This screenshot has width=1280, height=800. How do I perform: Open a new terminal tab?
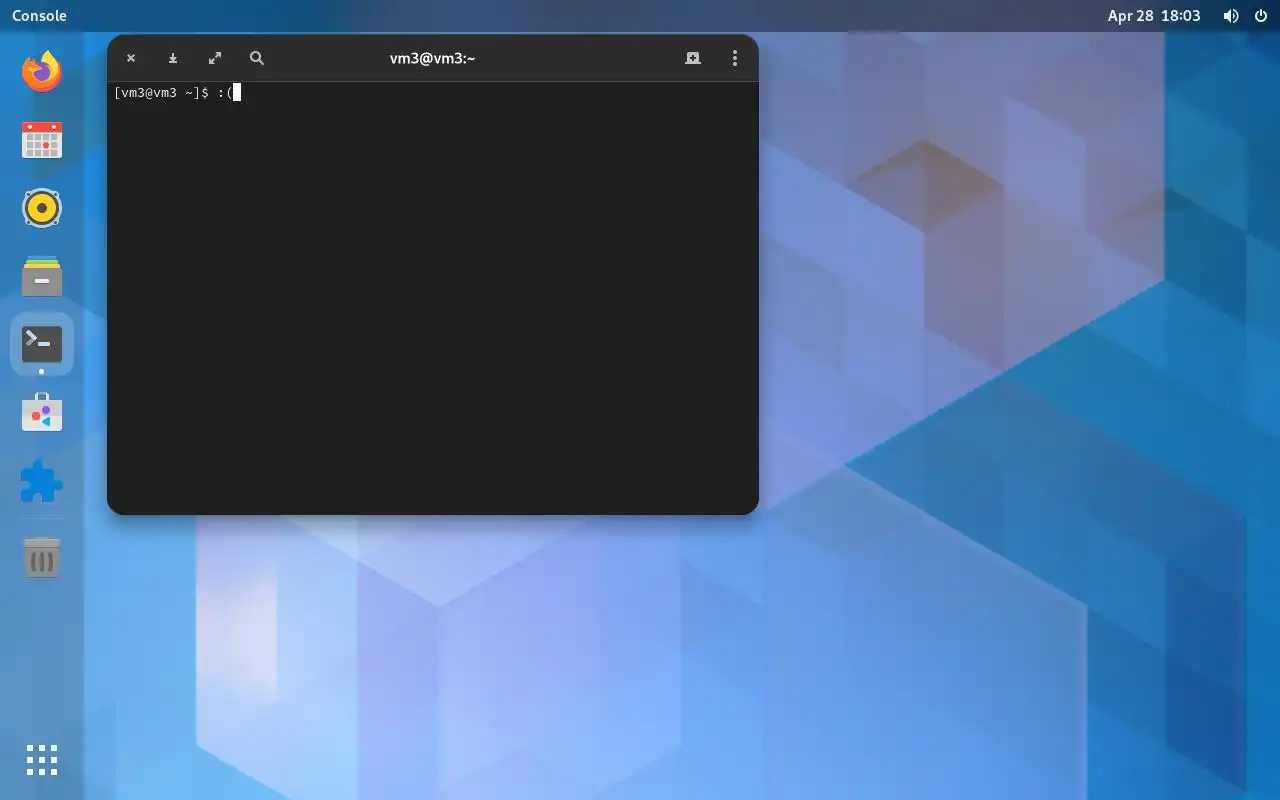tap(693, 58)
